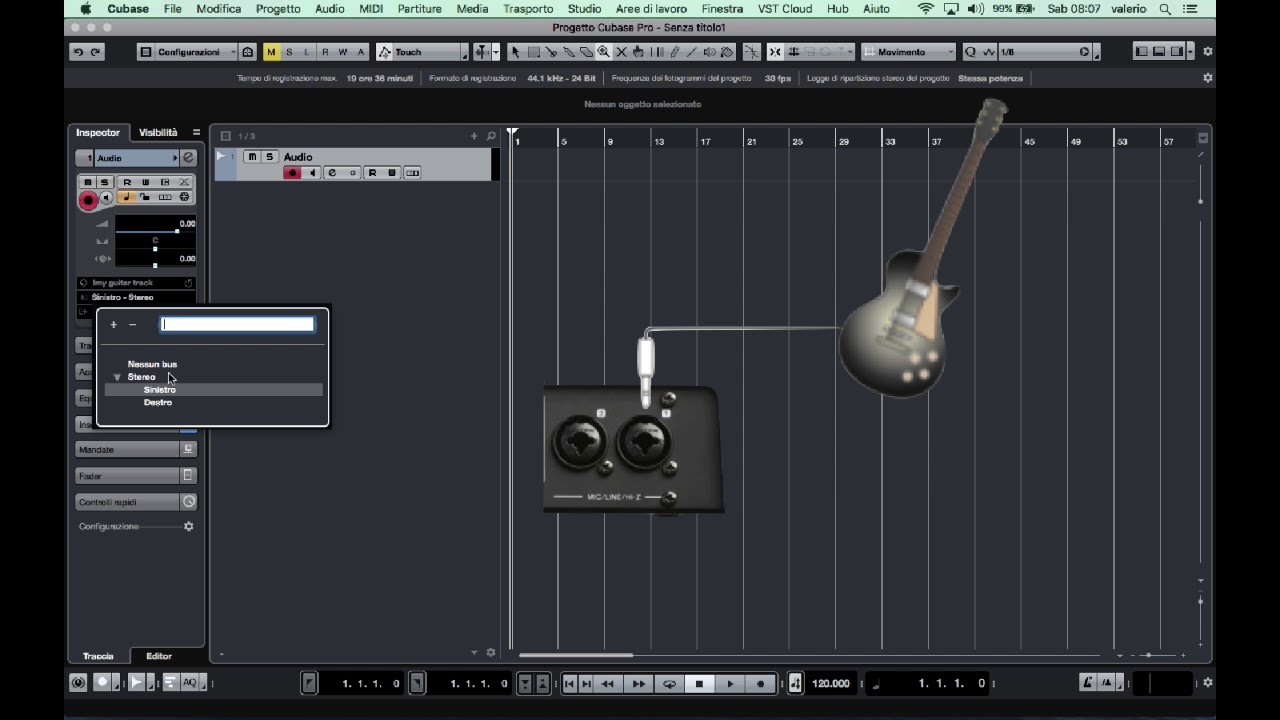Click the Iterative Quantize Q button

point(970,52)
